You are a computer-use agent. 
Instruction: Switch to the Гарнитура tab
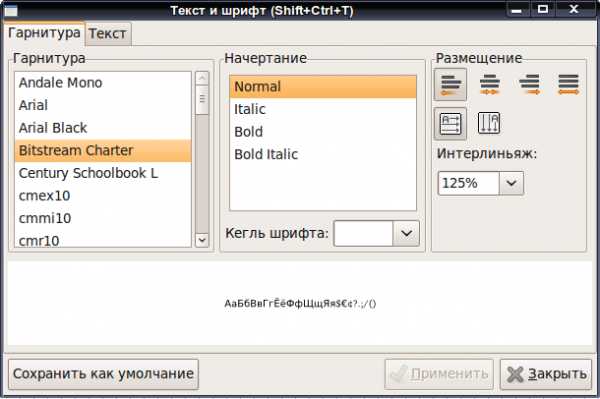point(44,33)
